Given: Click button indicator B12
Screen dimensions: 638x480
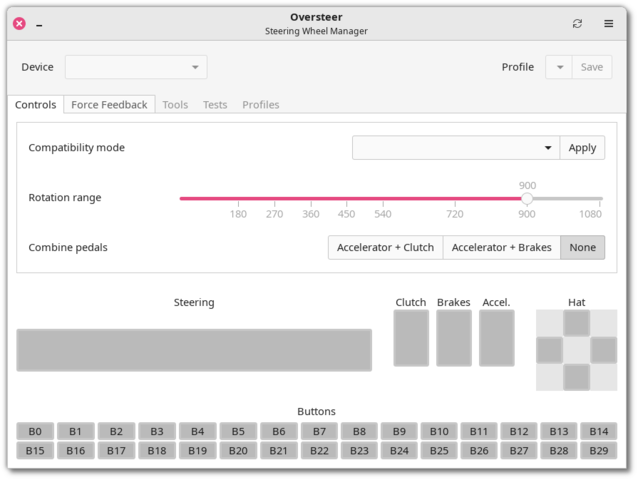Looking at the screenshot, I should tap(519, 431).
